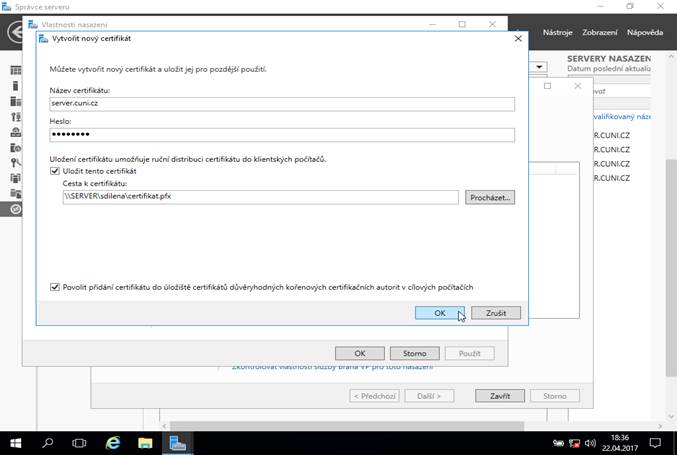Image resolution: width=677 pixels, height=455 pixels.
Task: Click horizontal scrollbar thumb at bottom
Action: point(347,426)
